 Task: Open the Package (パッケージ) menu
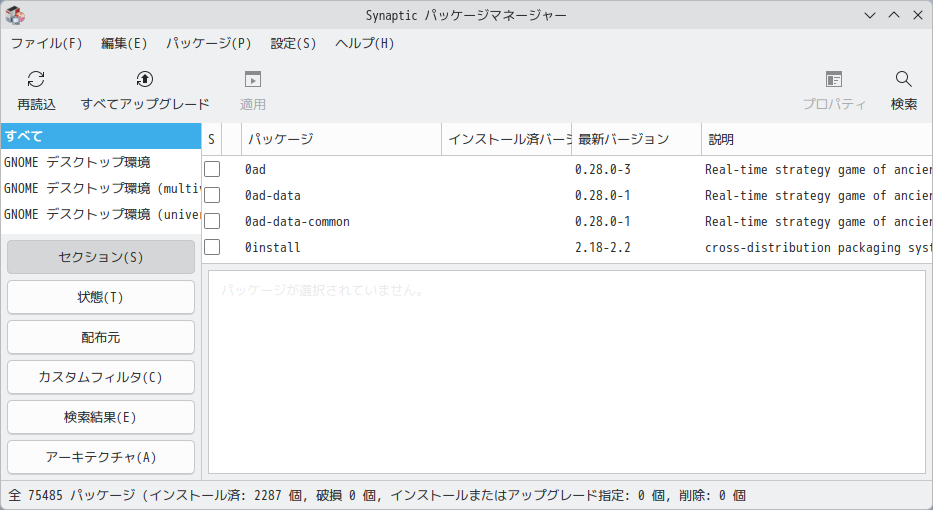pos(208,43)
